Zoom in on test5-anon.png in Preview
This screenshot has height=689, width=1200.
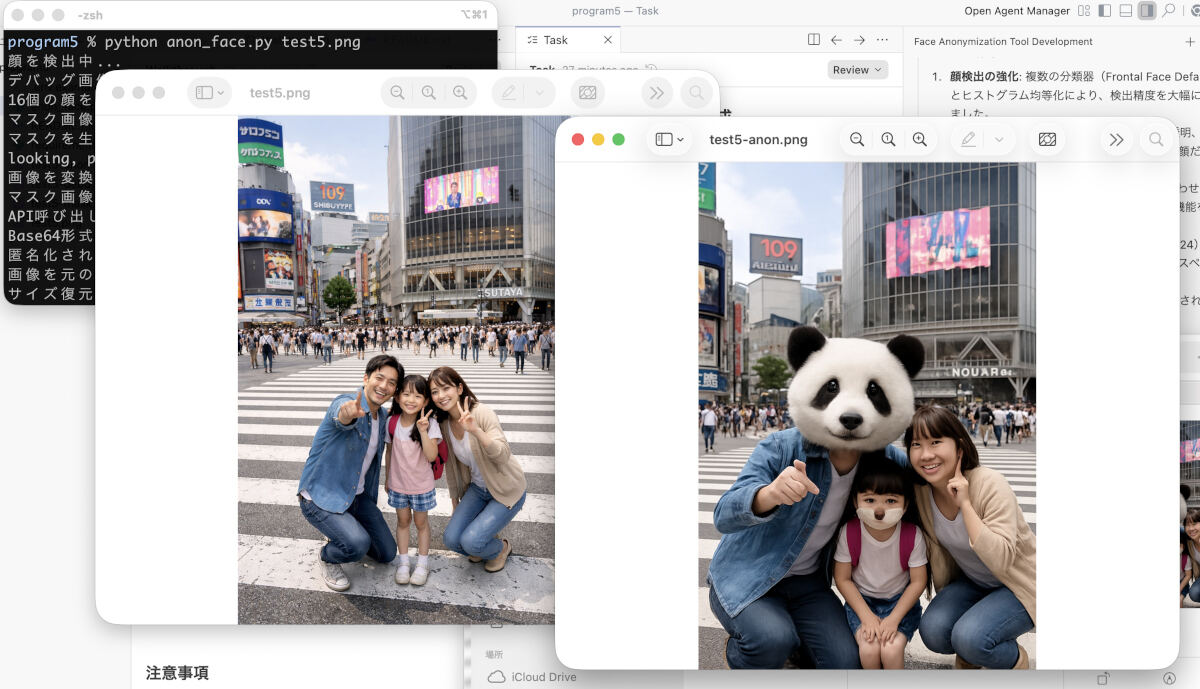coord(918,139)
